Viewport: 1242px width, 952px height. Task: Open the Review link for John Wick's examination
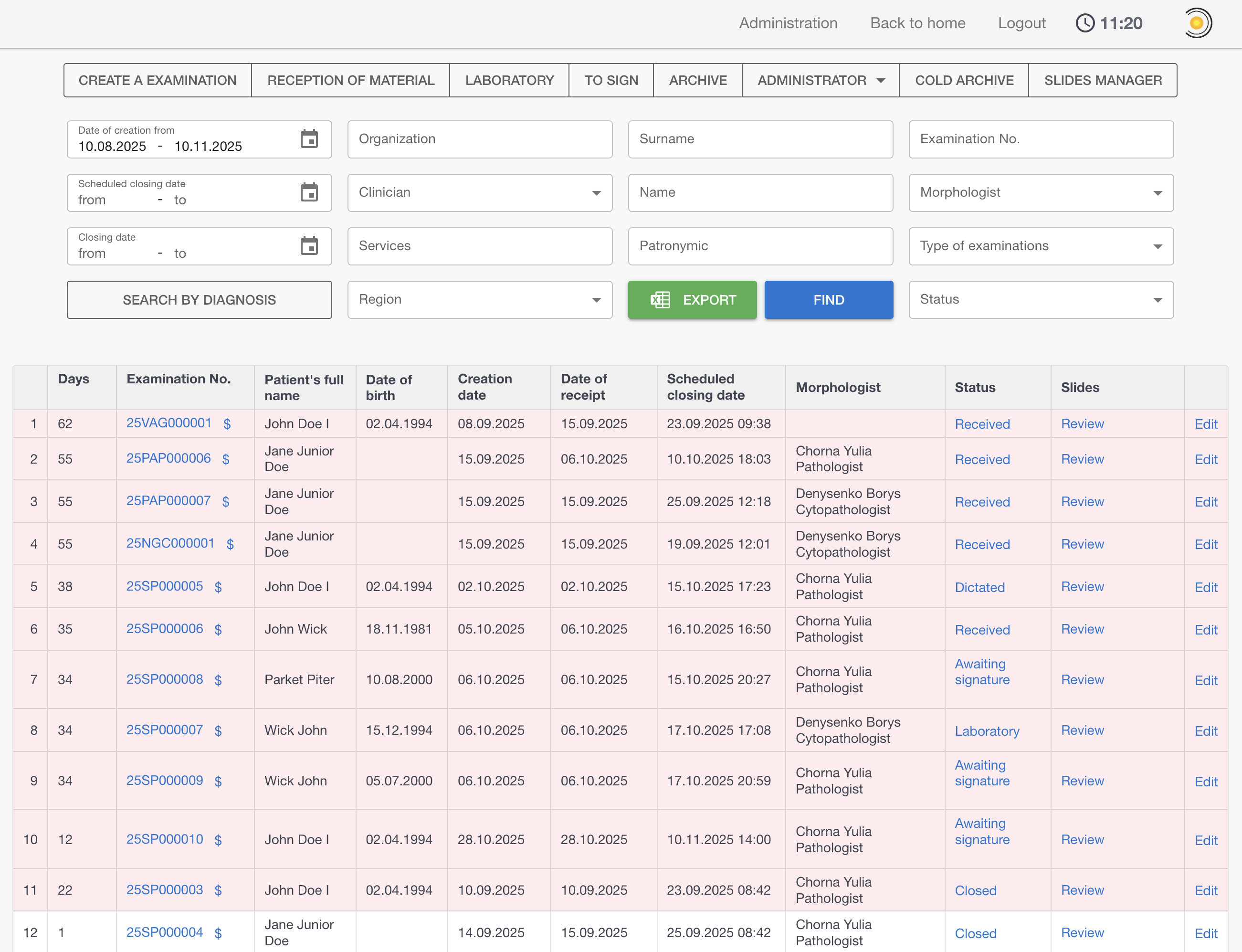pyautogui.click(x=1082, y=629)
